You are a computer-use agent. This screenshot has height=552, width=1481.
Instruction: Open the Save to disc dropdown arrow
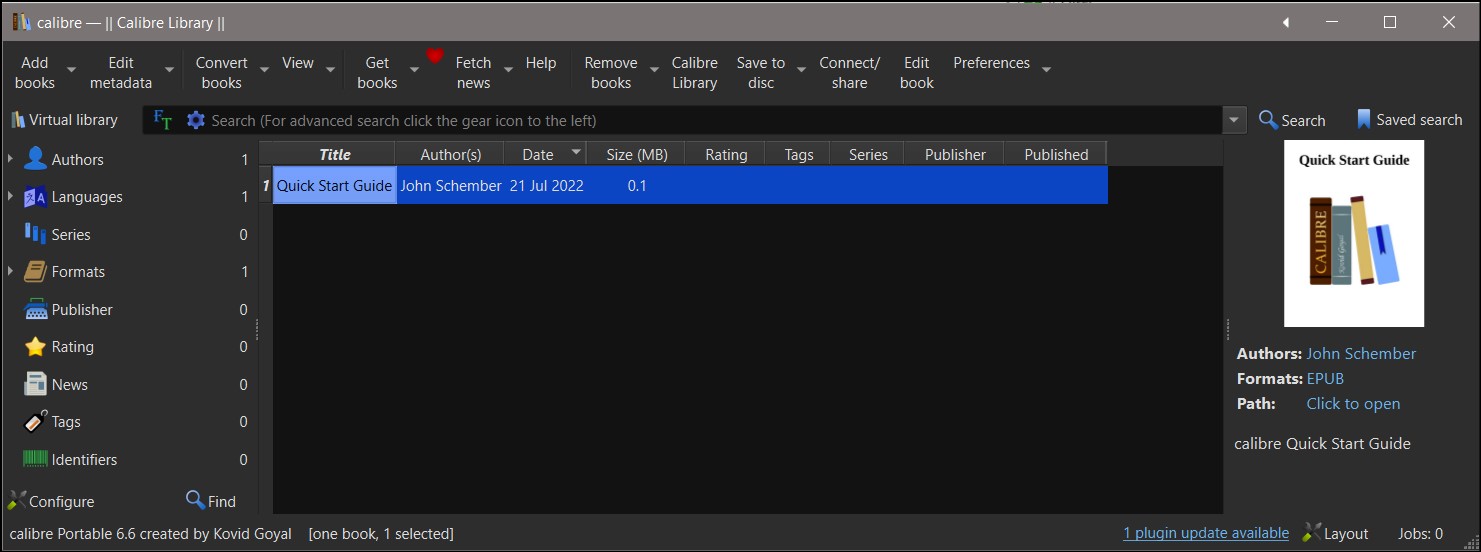click(801, 70)
